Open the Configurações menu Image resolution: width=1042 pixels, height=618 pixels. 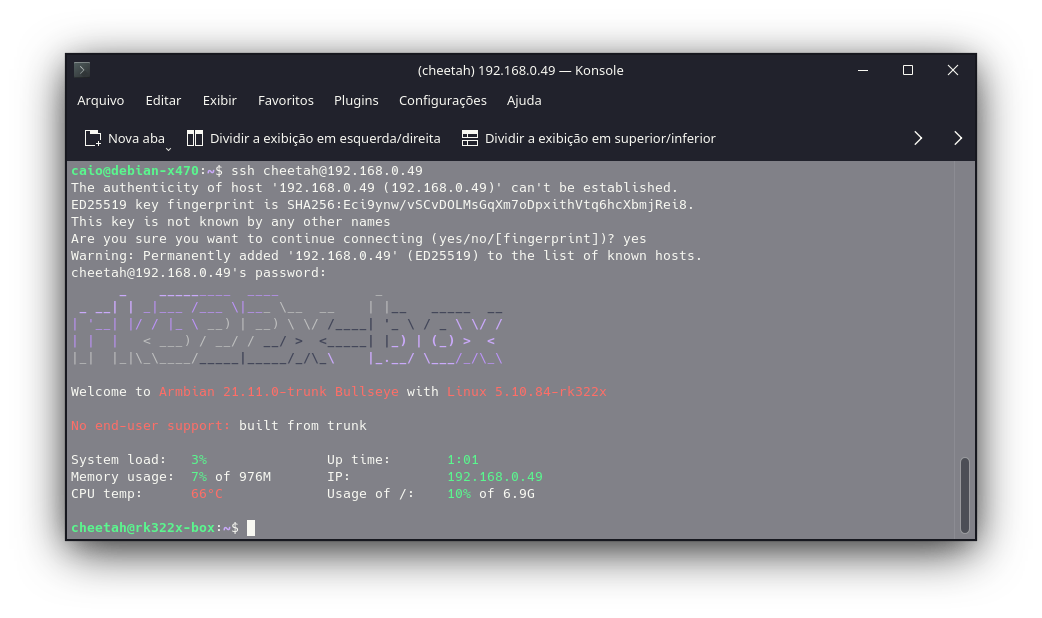443,100
